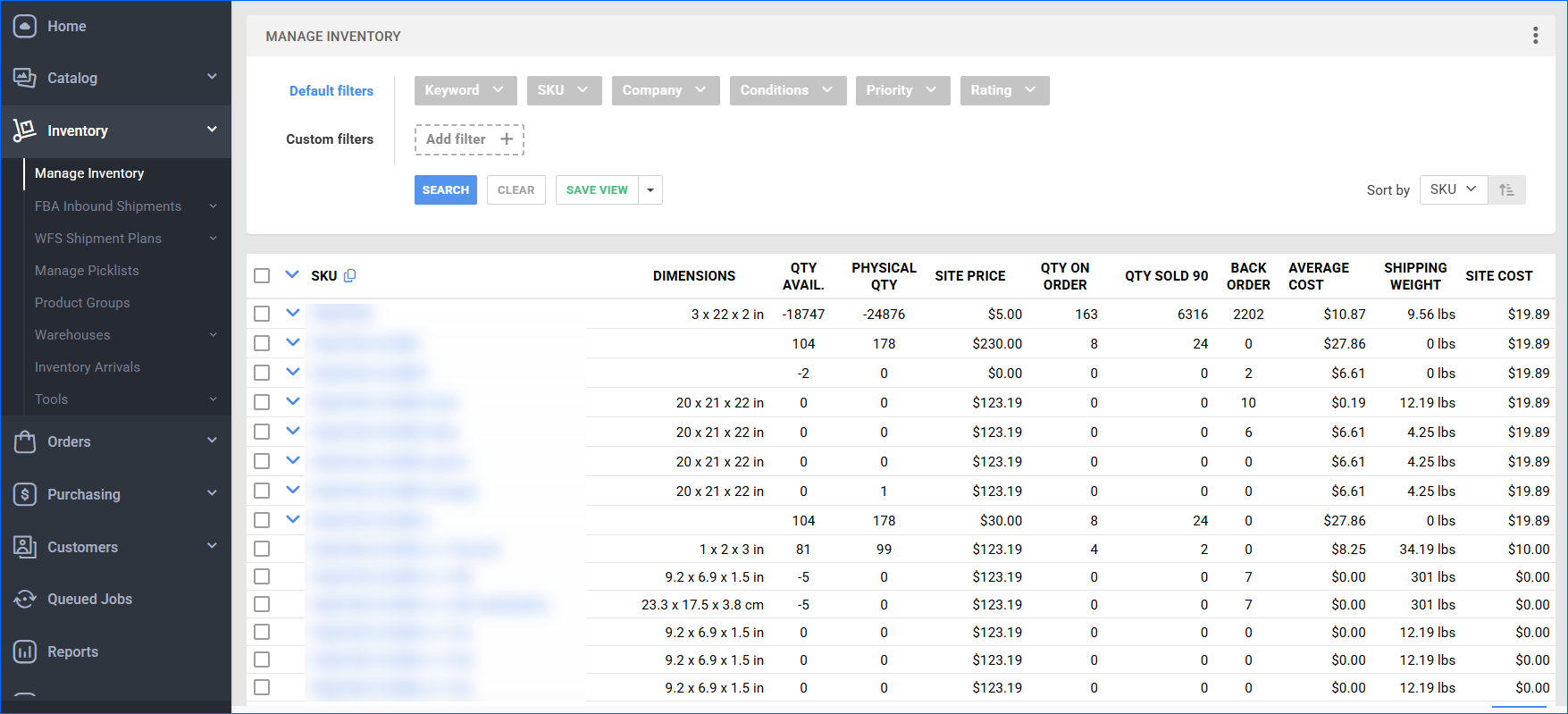The width and height of the screenshot is (1568, 714).
Task: Click the Home icon in sidebar
Action: click(x=25, y=26)
